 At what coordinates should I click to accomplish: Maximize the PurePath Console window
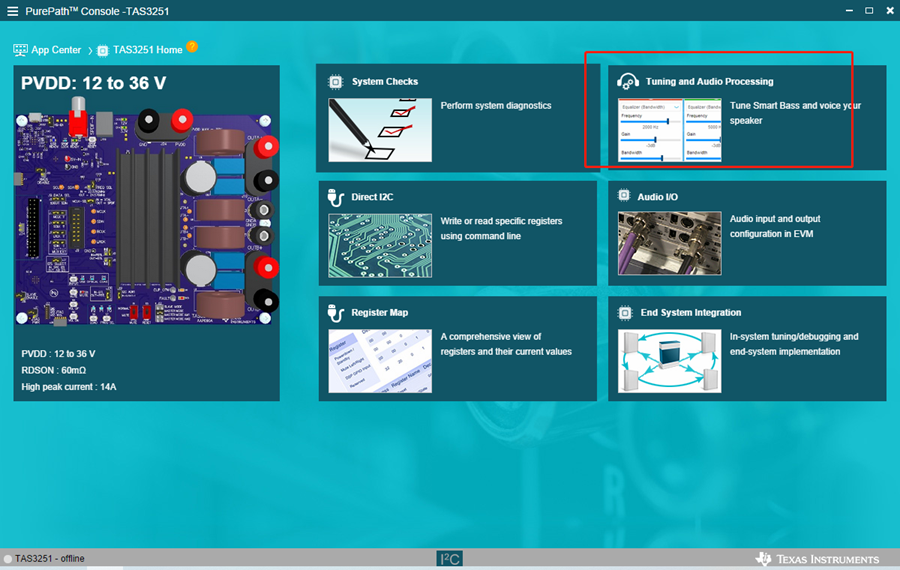click(869, 11)
